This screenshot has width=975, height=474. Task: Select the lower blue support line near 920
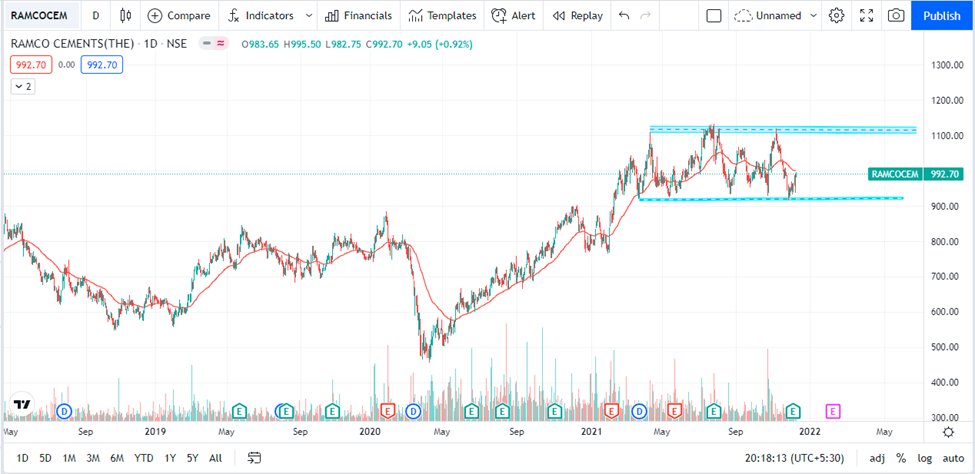(x=771, y=198)
